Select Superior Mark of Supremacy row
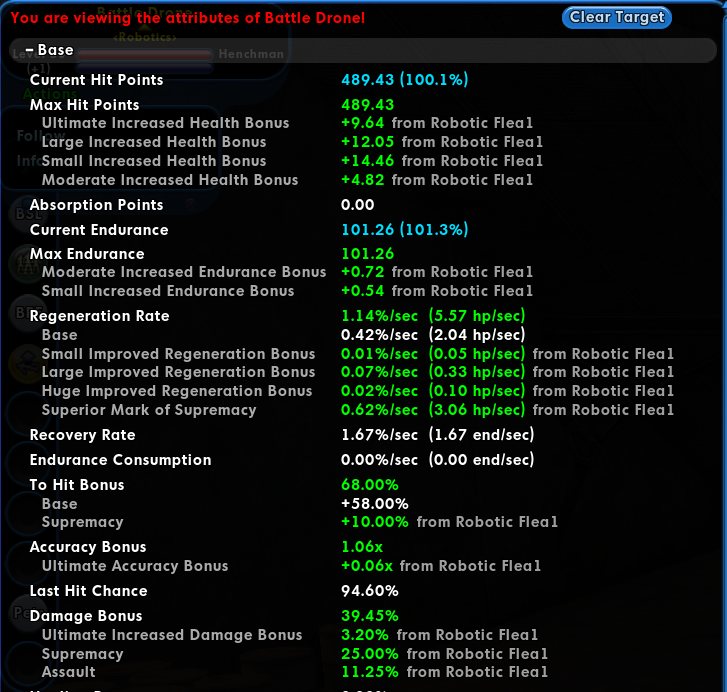Screen dimensions: 727x692 click(x=357, y=410)
